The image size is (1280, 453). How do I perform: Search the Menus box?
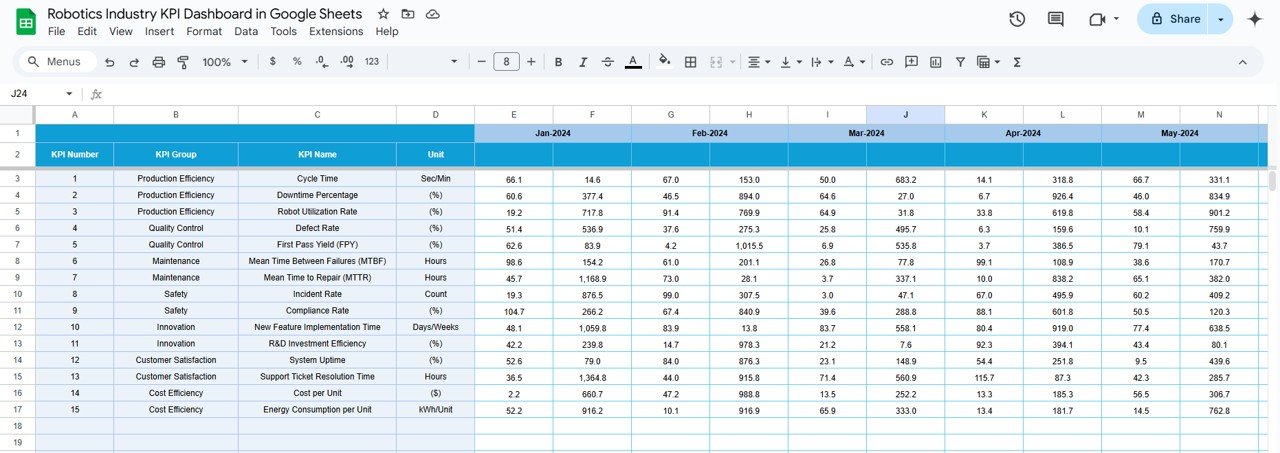(x=58, y=62)
